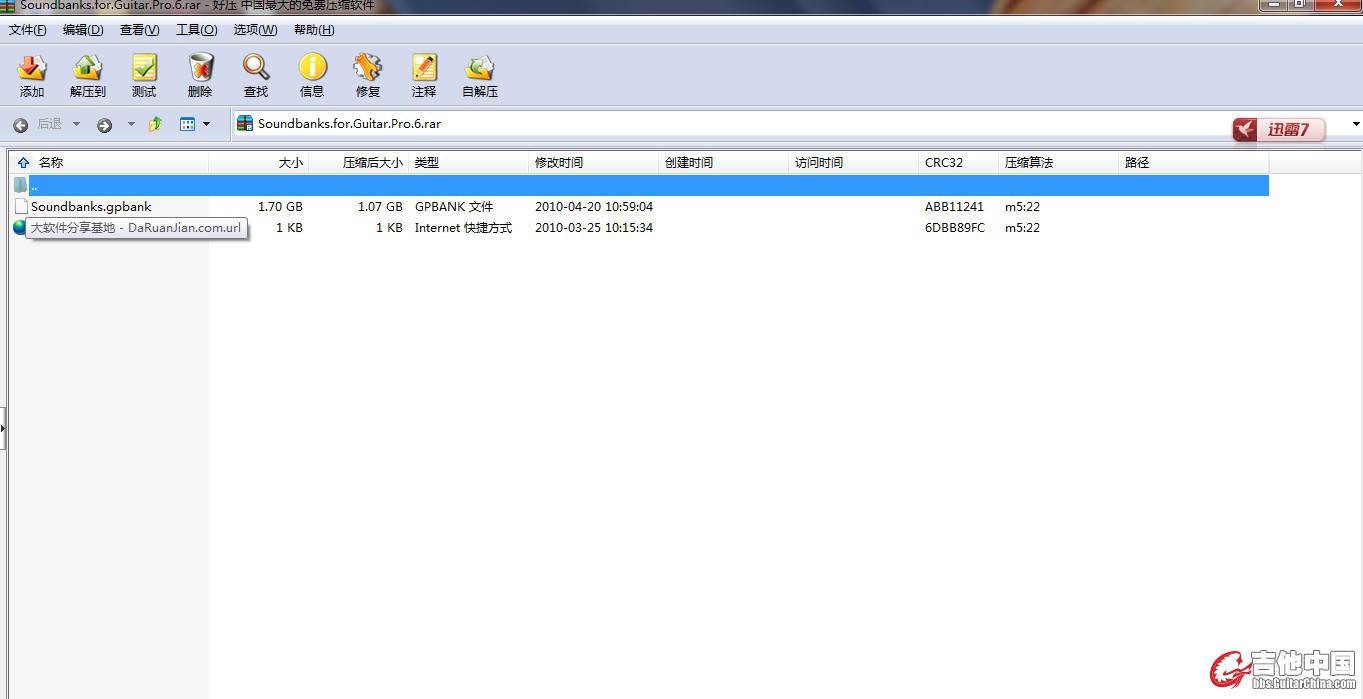Open the forward history dropdown arrow

point(131,125)
